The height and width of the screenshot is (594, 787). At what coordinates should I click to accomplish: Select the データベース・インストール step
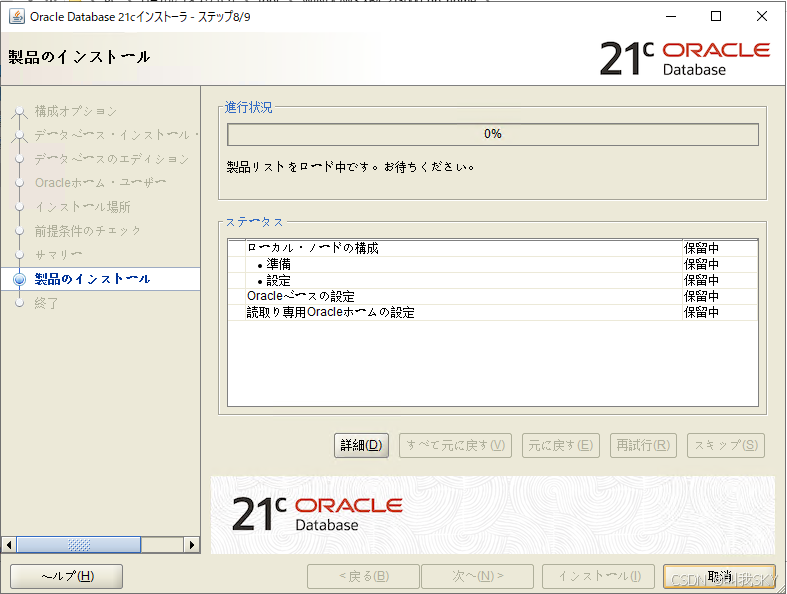tap(116, 135)
